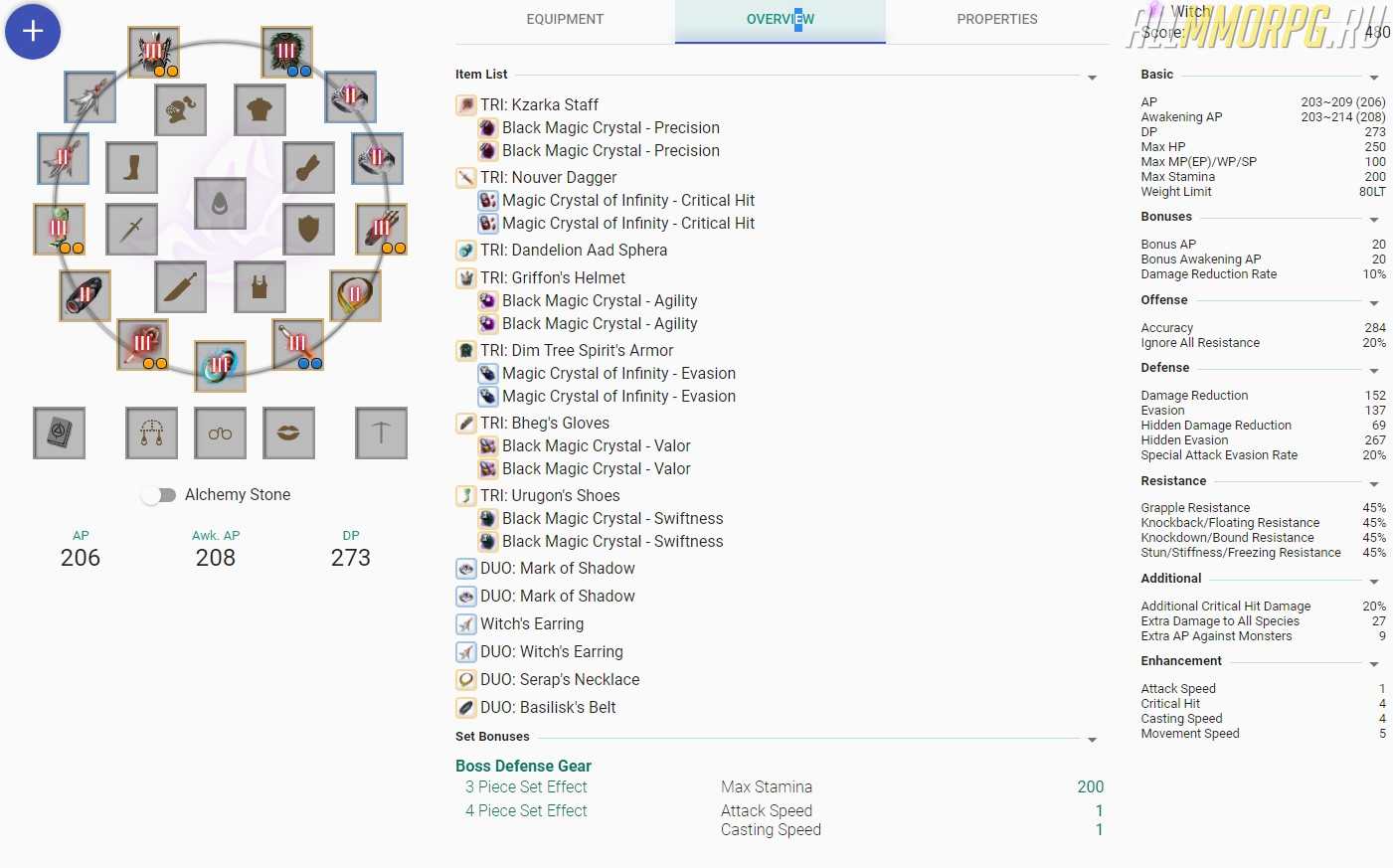
Task: Collapse the Set Bonuses section
Action: [x=1093, y=739]
